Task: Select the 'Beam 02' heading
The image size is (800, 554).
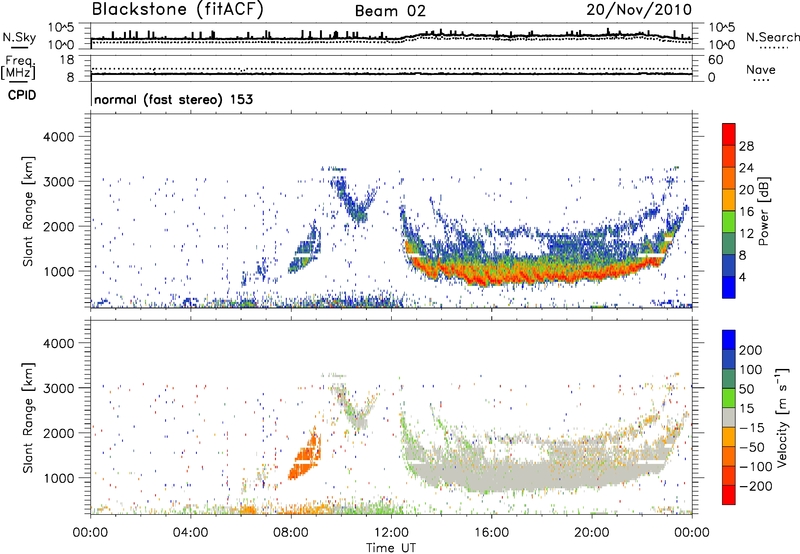Action: pyautogui.click(x=390, y=11)
